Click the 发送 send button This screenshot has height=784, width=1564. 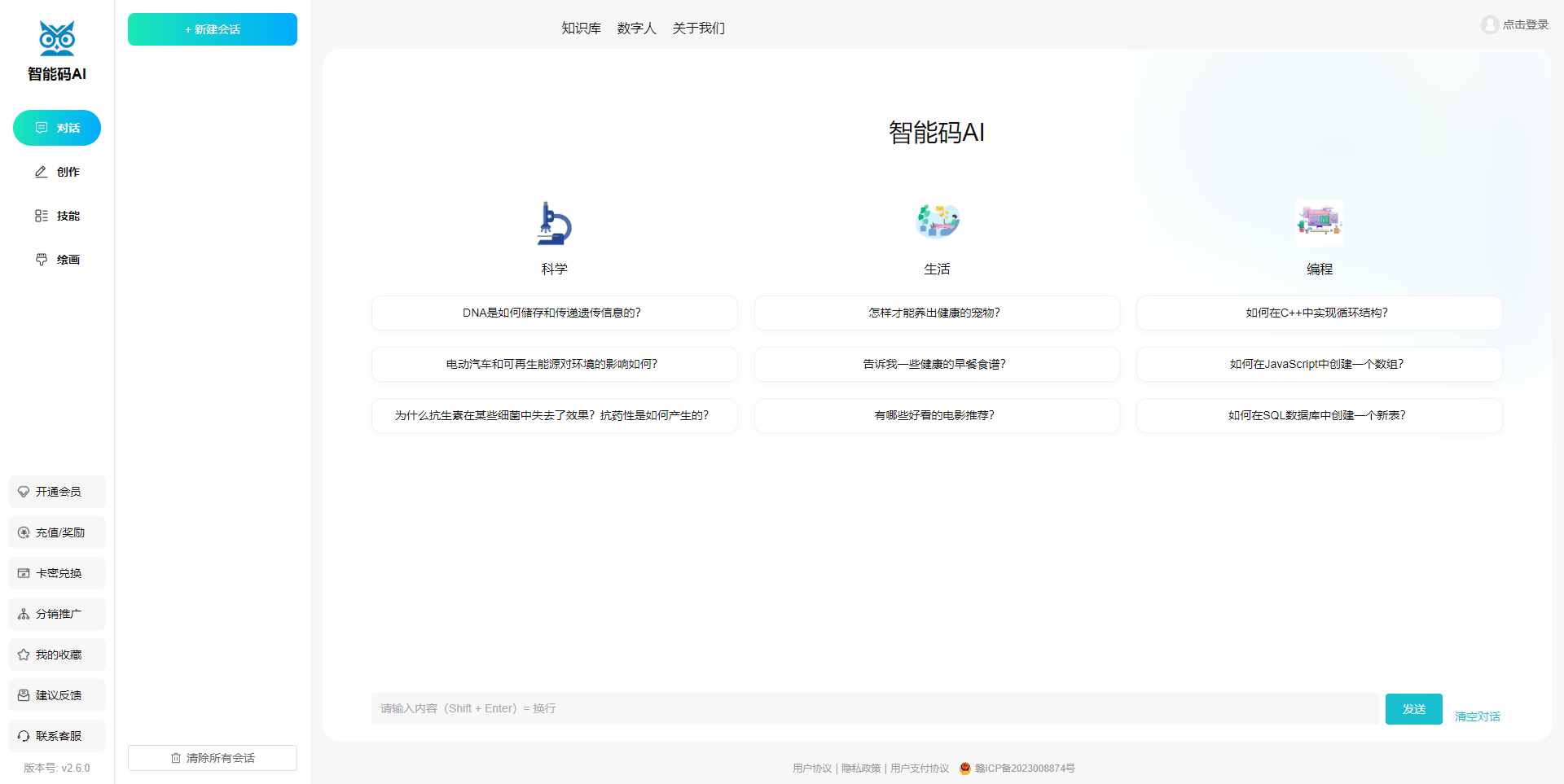(x=1414, y=709)
